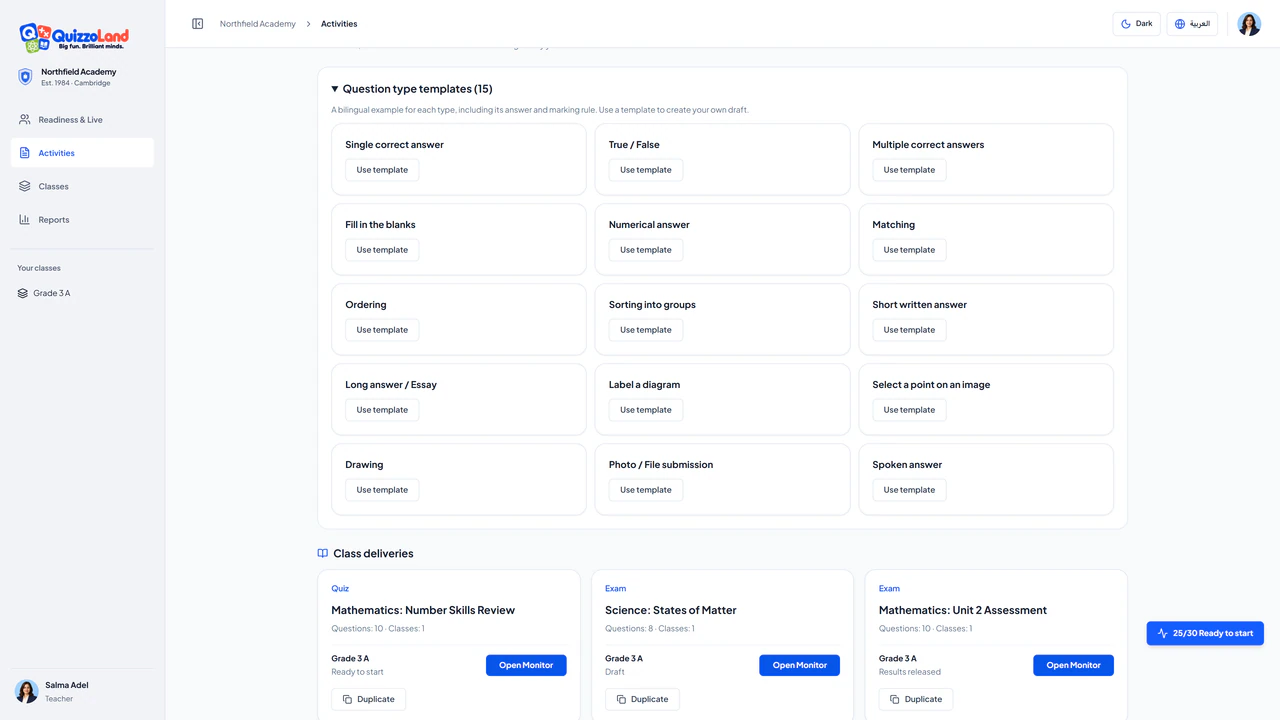Use template for Ordering
1280x720 pixels.
tap(382, 330)
